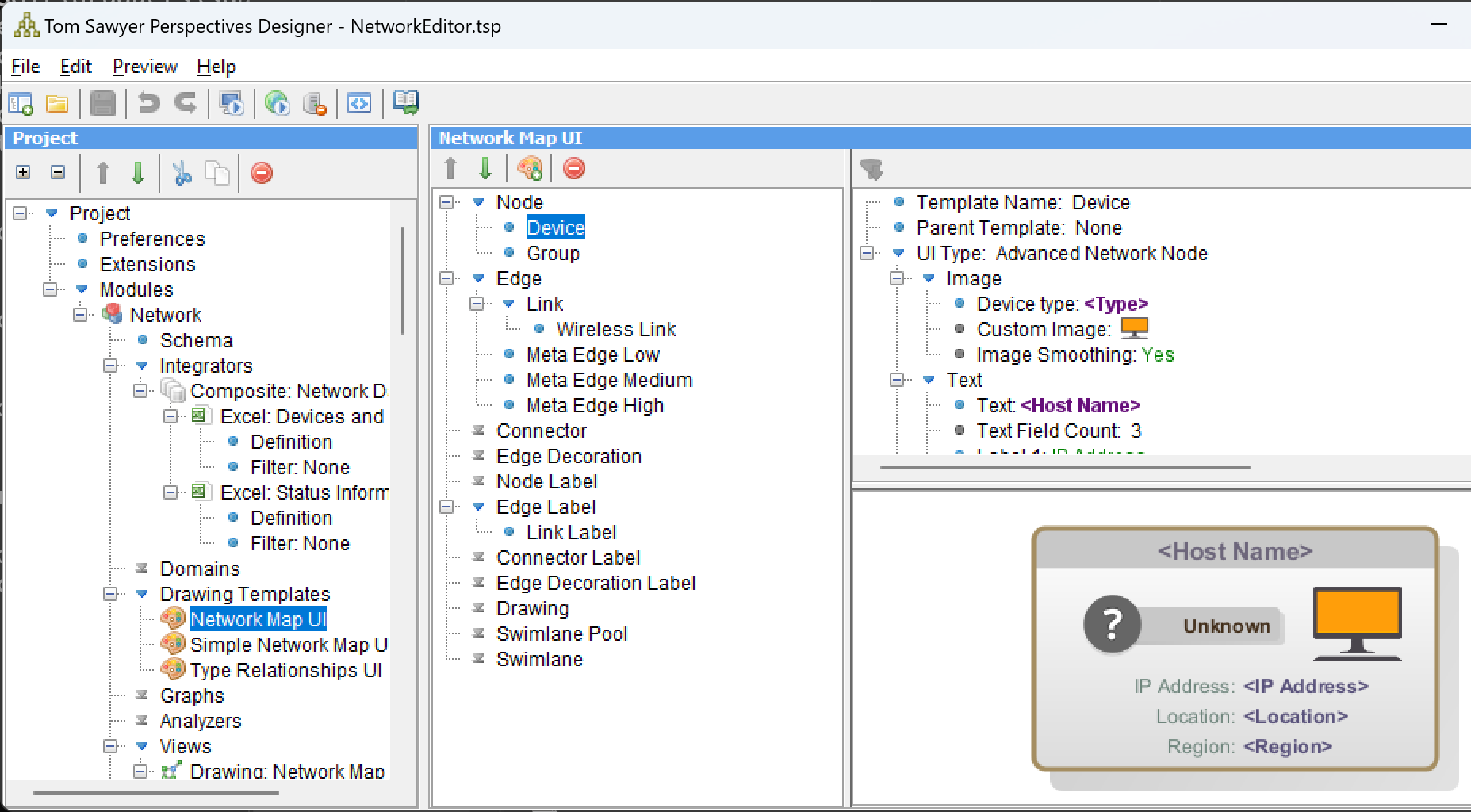Collapse the Project root node

pyautogui.click(x=21, y=213)
